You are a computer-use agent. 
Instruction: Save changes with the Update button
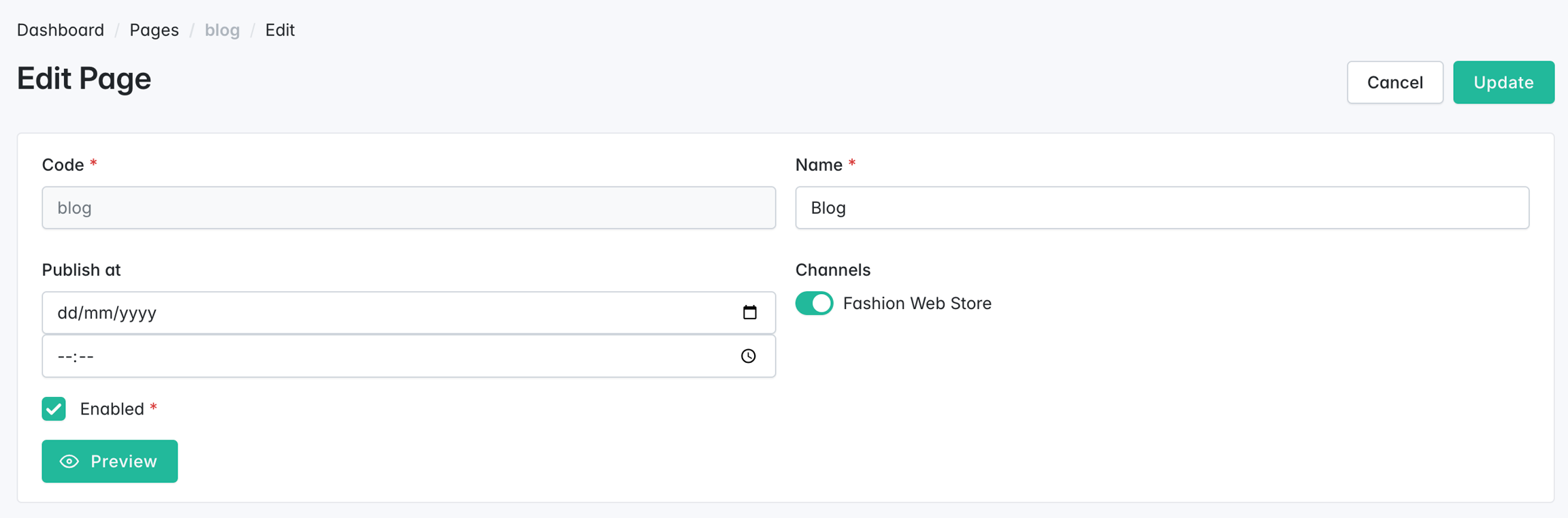coord(1503,82)
